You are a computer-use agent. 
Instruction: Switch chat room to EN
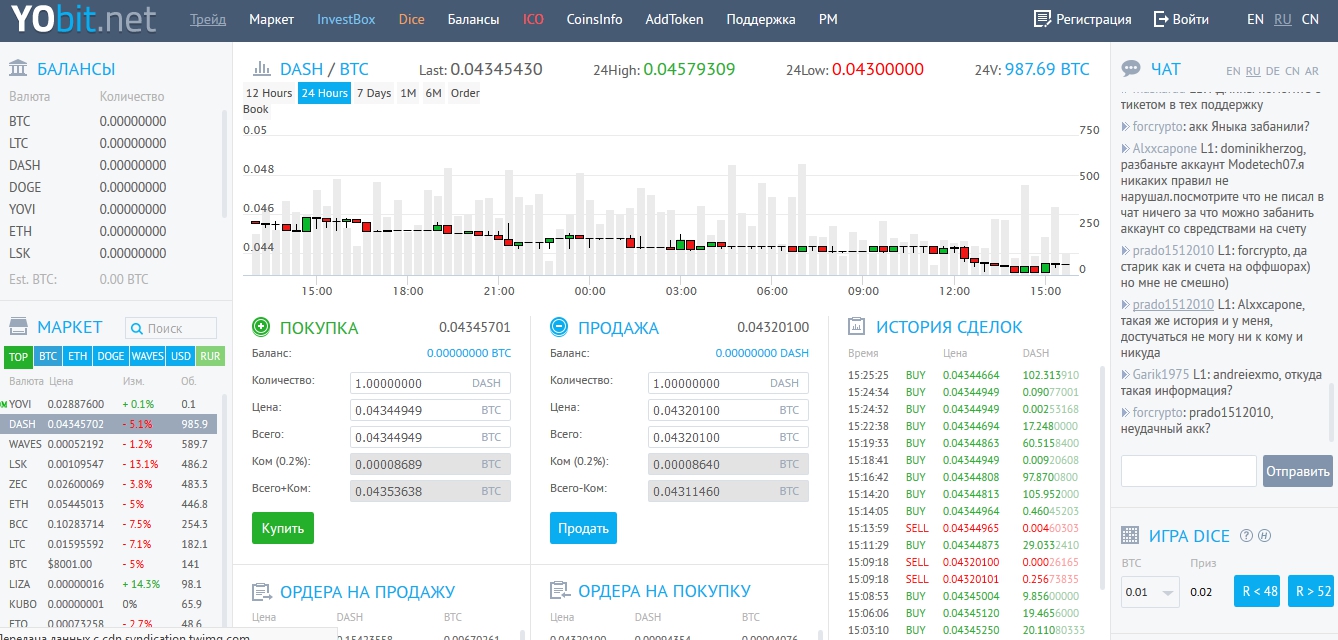1233,71
